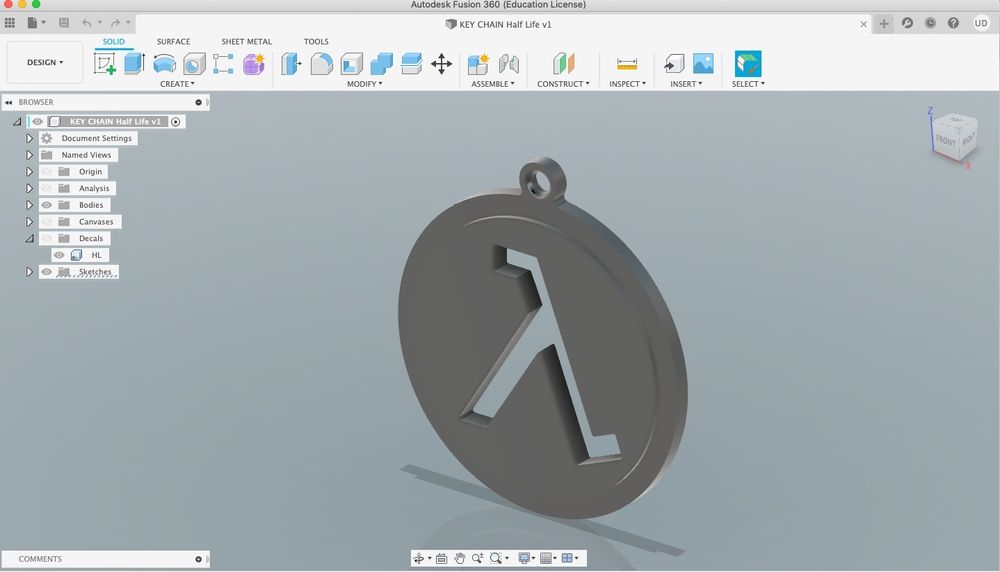The height and width of the screenshot is (572, 1000).
Task: Select the Revolve tool
Action: coord(165,64)
